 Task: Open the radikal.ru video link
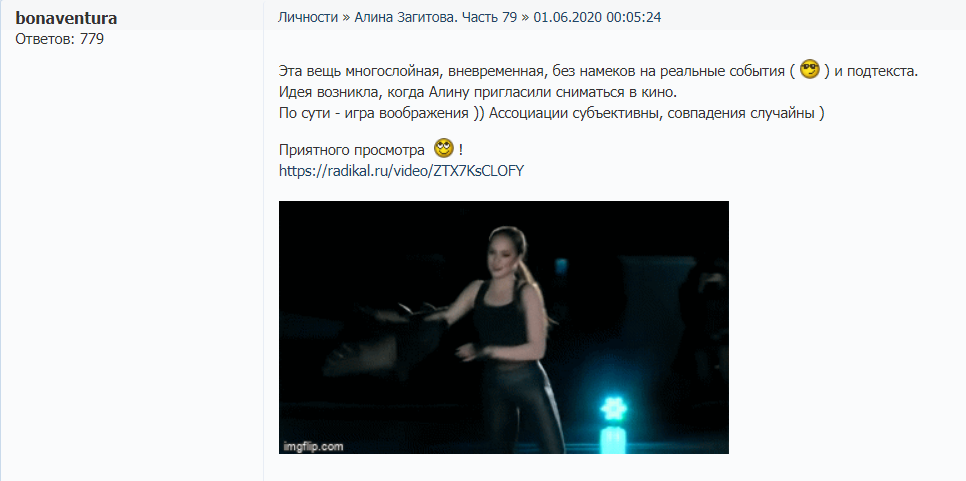point(401,171)
